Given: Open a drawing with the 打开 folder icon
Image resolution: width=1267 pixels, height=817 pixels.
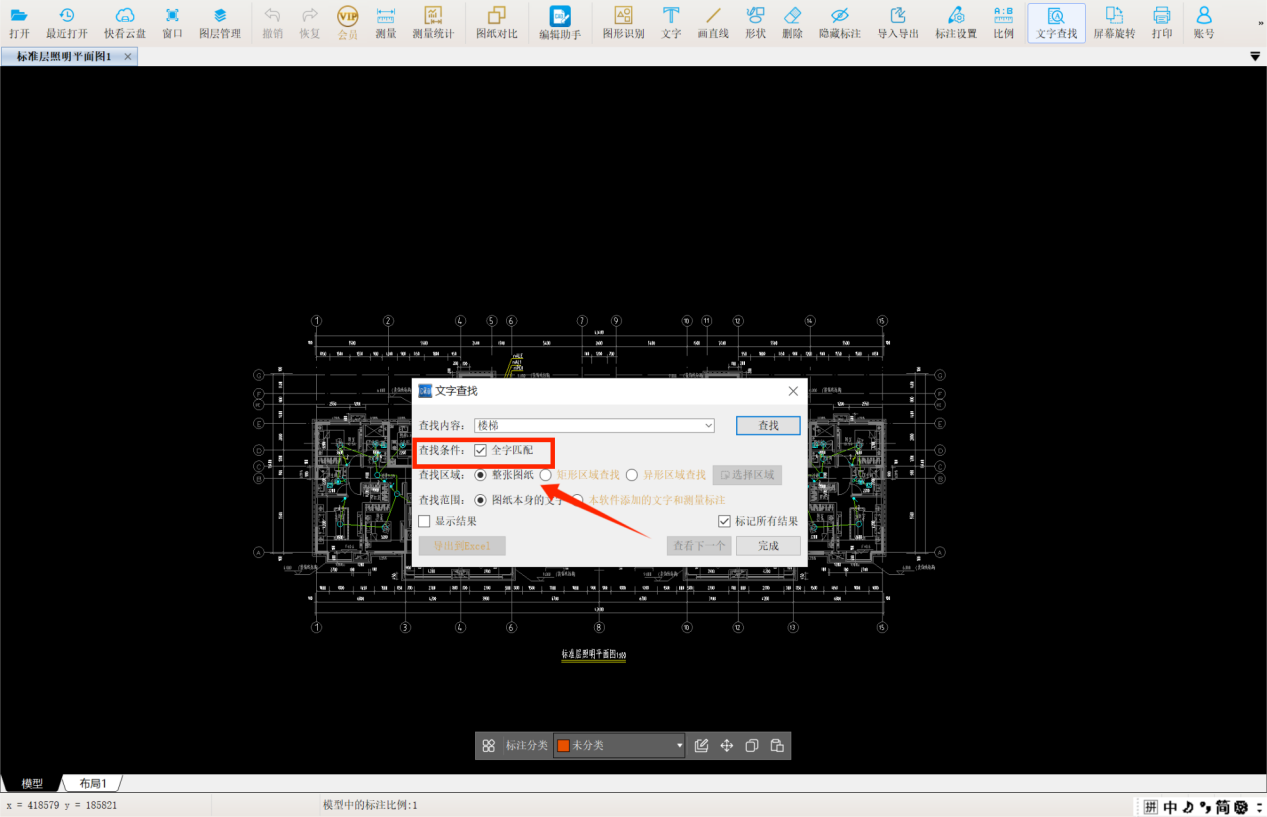Looking at the screenshot, I should (19, 22).
